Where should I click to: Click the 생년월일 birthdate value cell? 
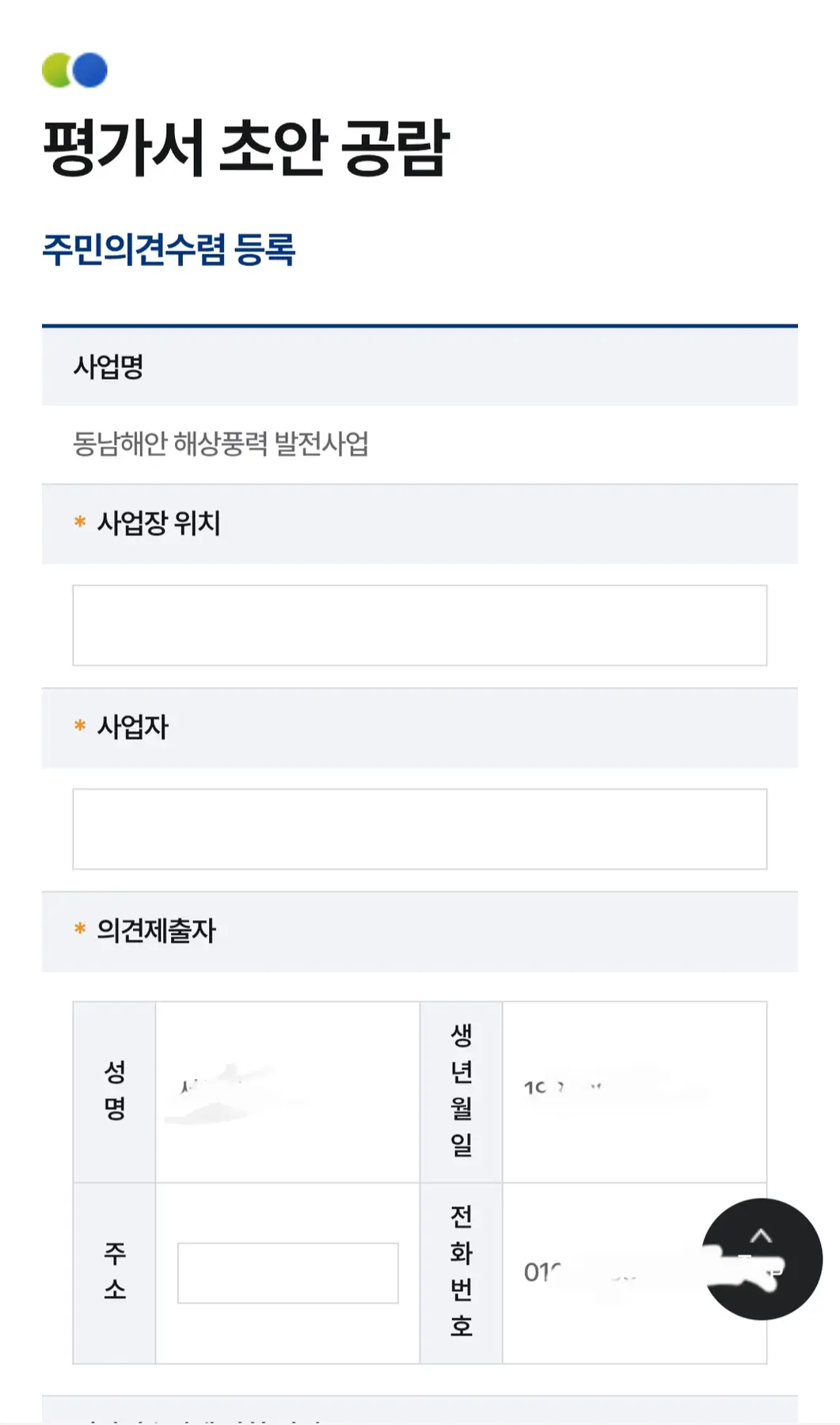633,1091
